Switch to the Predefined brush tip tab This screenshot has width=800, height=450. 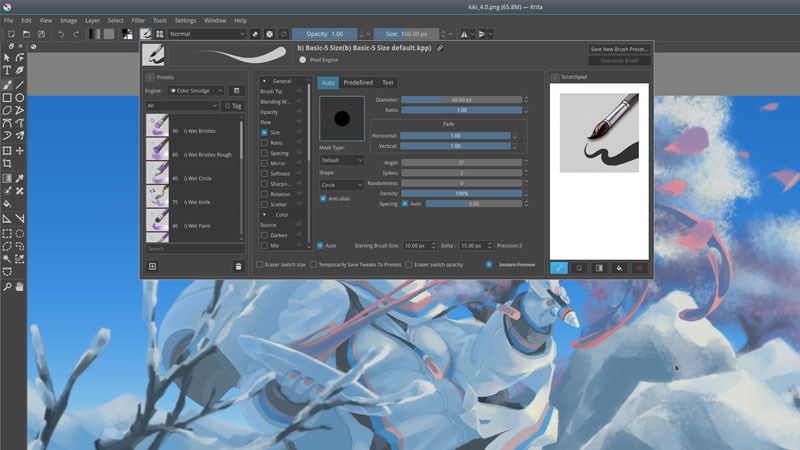[357, 82]
